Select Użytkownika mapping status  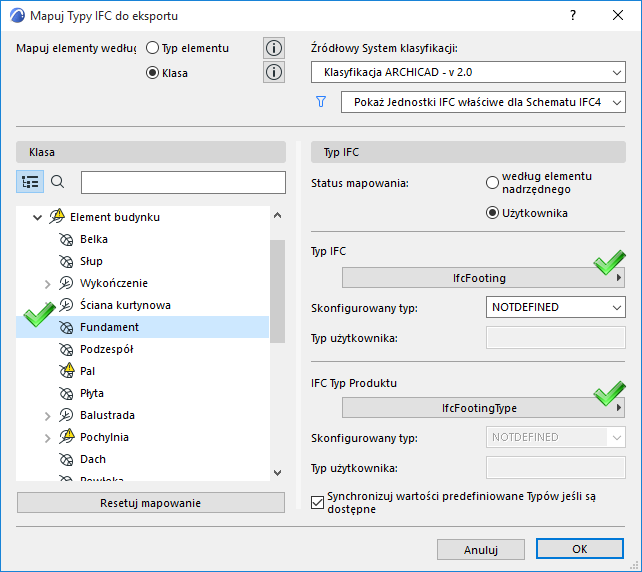point(492,213)
